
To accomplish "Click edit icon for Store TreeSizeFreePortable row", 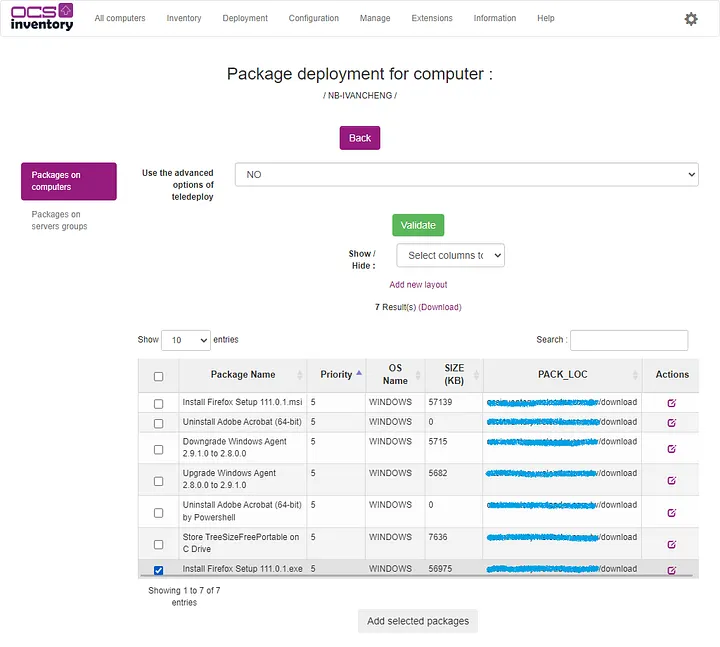I will (x=671, y=544).
